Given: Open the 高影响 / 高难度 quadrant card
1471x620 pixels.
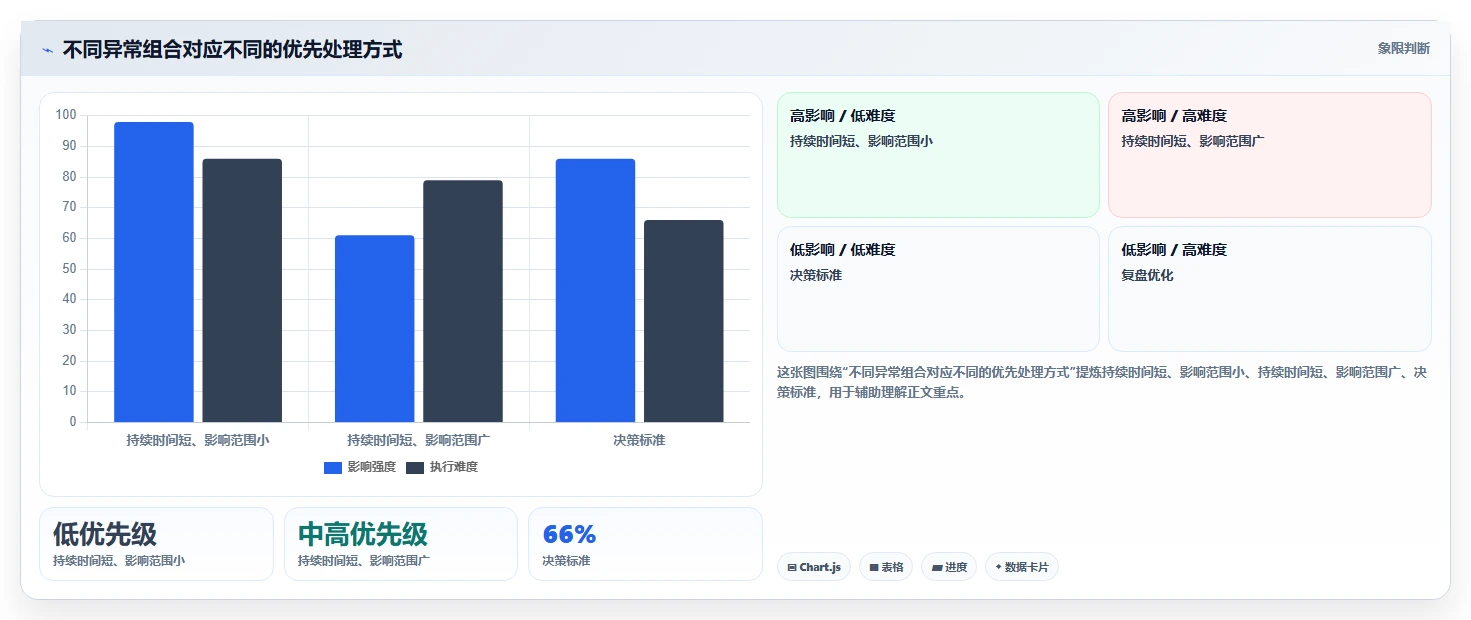Looking at the screenshot, I should pyautogui.click(x=1270, y=155).
